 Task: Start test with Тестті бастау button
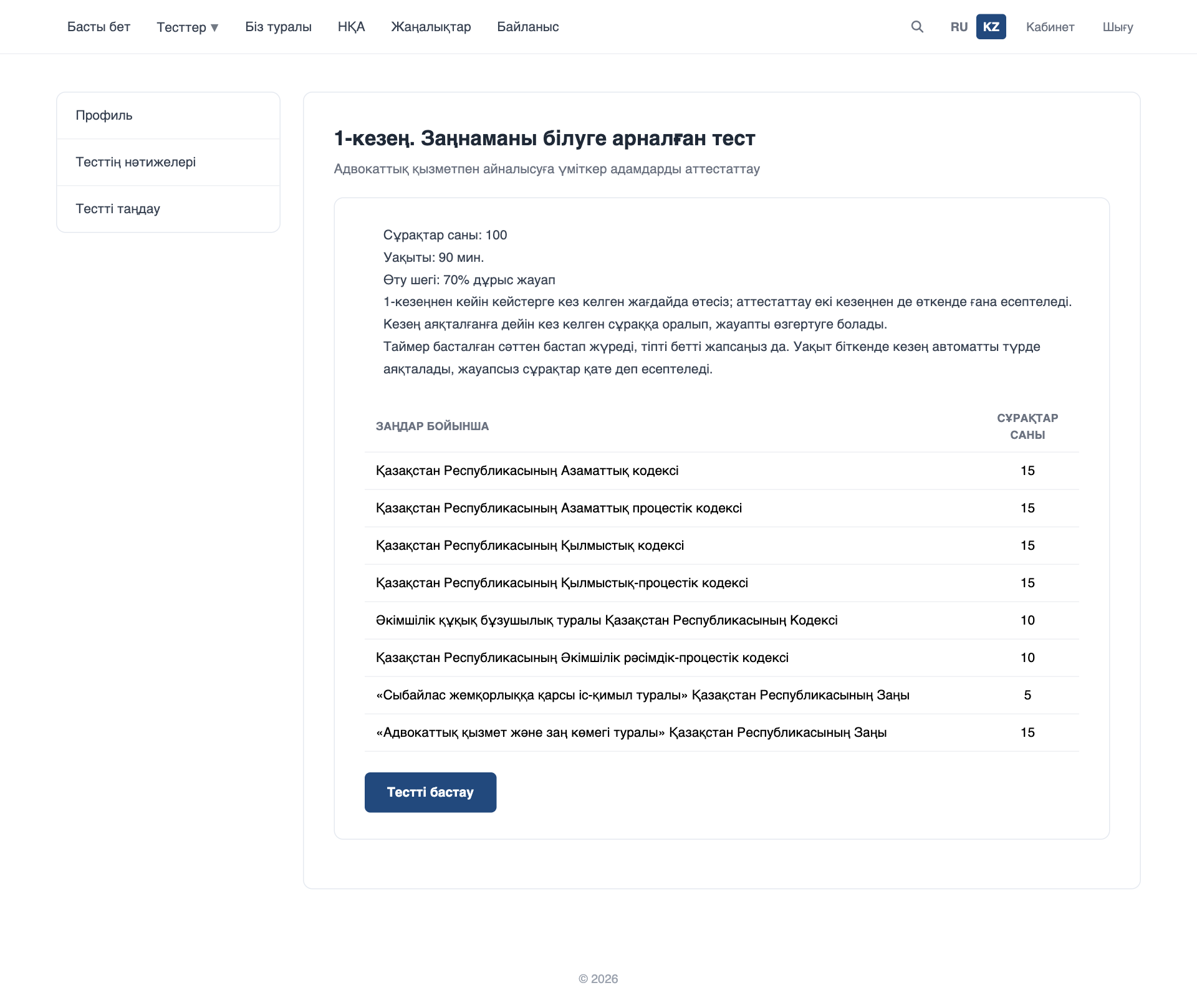tap(430, 792)
